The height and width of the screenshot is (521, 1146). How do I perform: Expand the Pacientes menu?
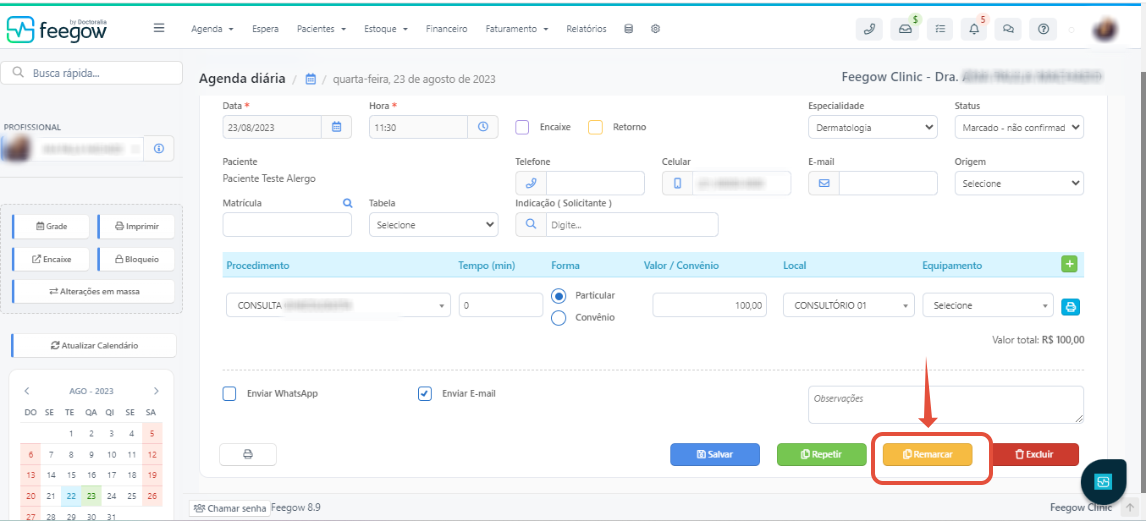(x=321, y=29)
